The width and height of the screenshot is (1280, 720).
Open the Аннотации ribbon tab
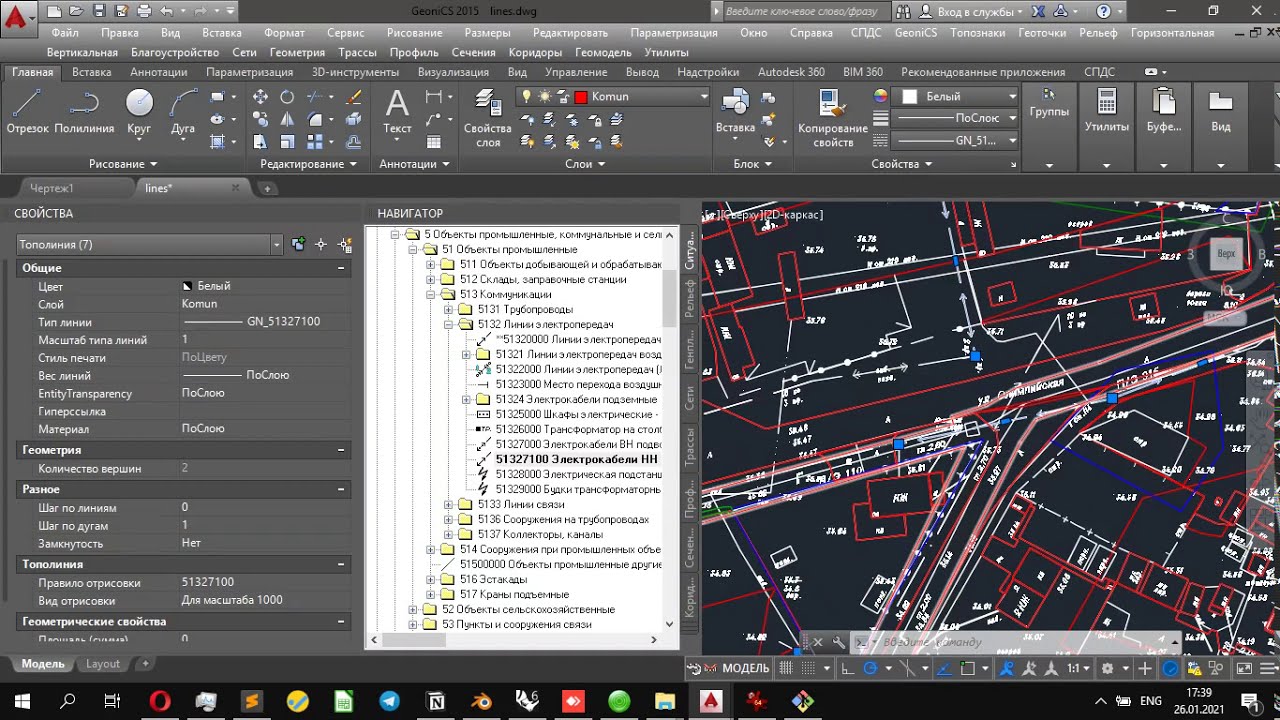[x=158, y=72]
